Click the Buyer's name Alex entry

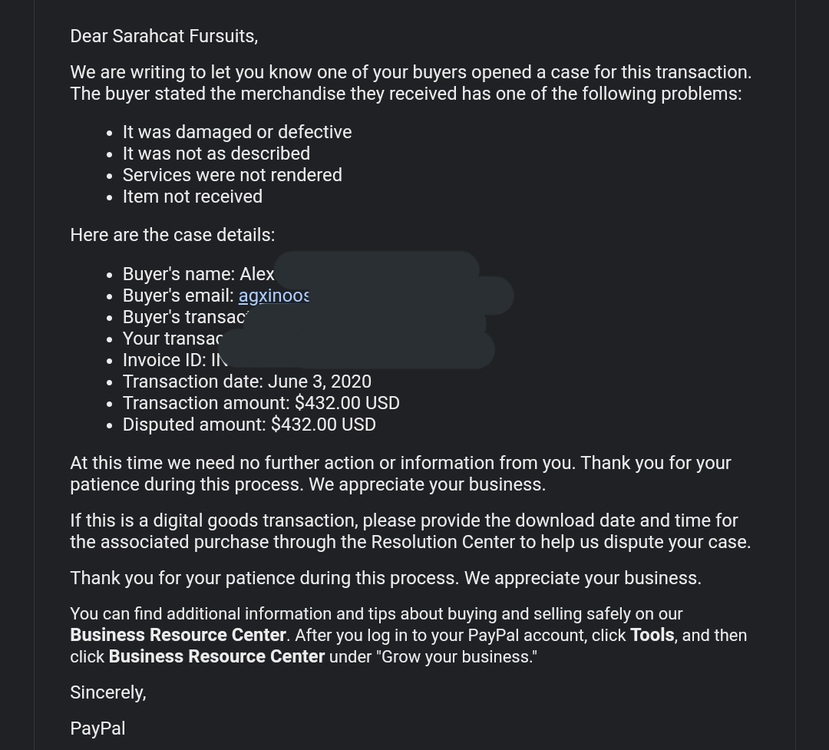click(x=198, y=274)
